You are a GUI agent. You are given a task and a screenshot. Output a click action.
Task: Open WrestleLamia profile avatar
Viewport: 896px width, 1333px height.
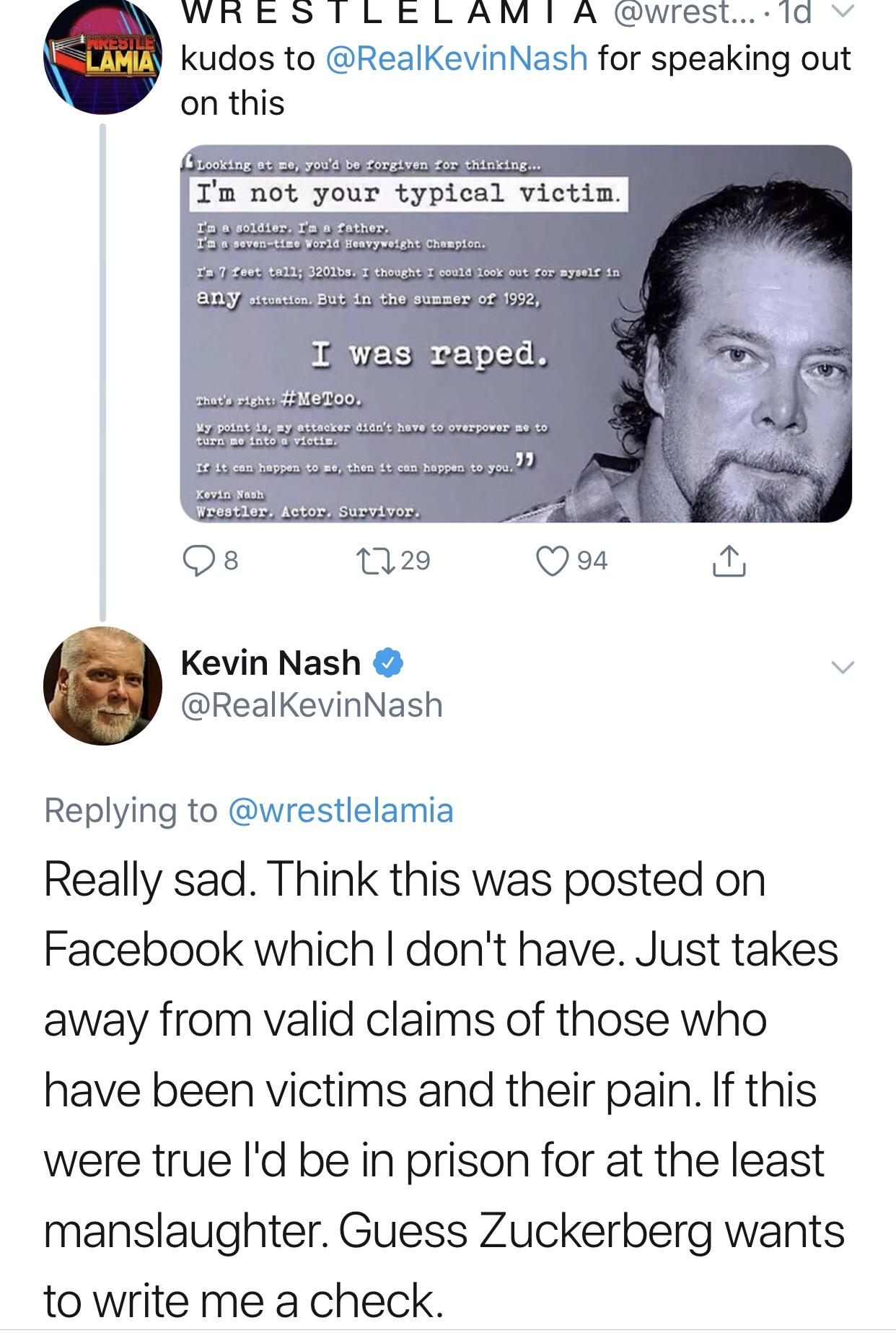click(x=102, y=58)
